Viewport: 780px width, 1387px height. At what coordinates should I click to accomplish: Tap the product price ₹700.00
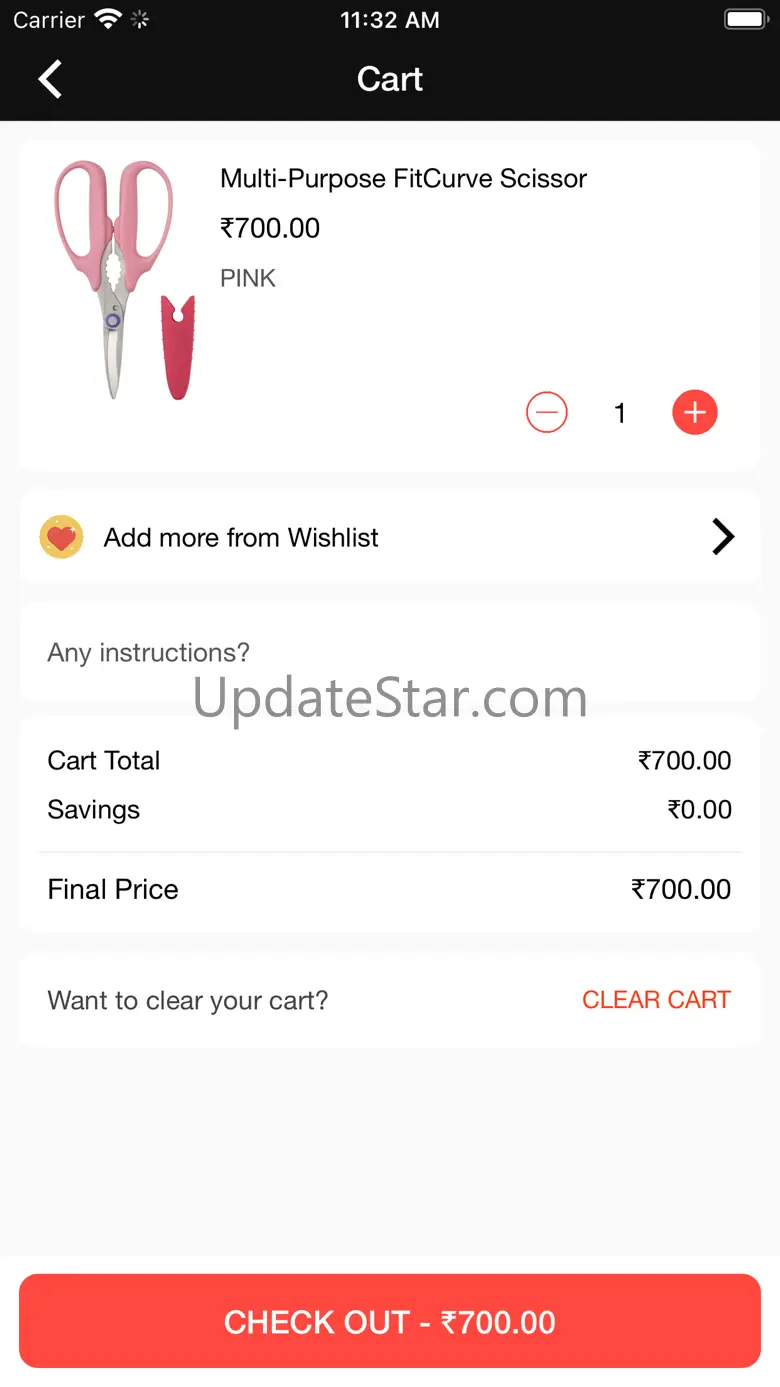270,228
